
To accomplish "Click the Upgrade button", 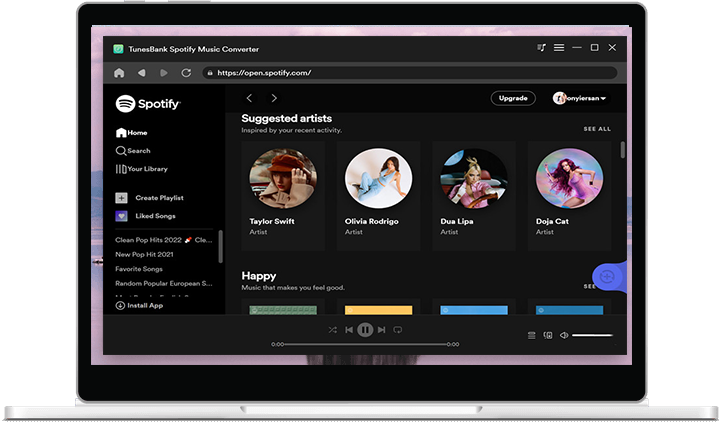I will point(513,98).
